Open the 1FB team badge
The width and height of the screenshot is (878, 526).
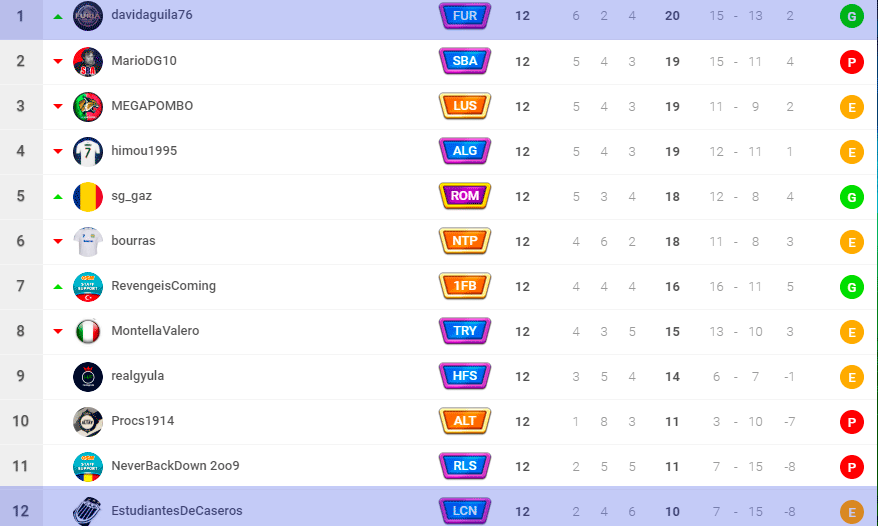(465, 286)
